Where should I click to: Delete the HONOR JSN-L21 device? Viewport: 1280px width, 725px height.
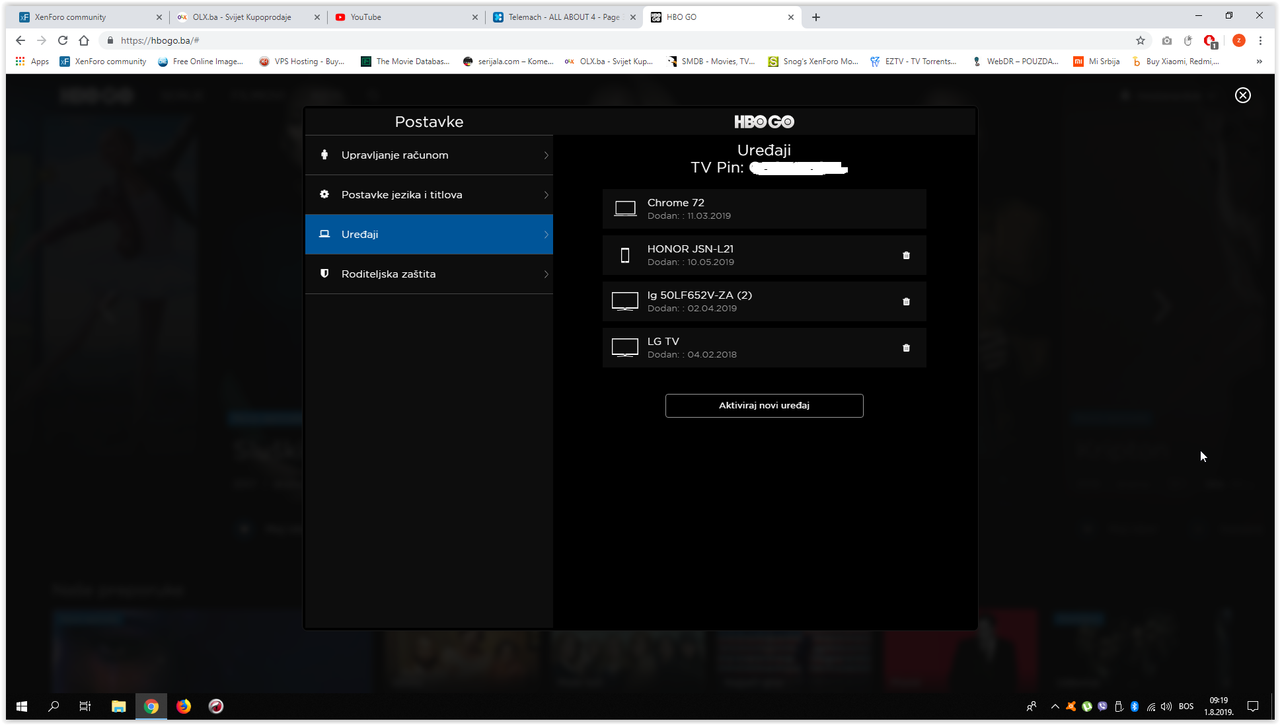(906, 255)
